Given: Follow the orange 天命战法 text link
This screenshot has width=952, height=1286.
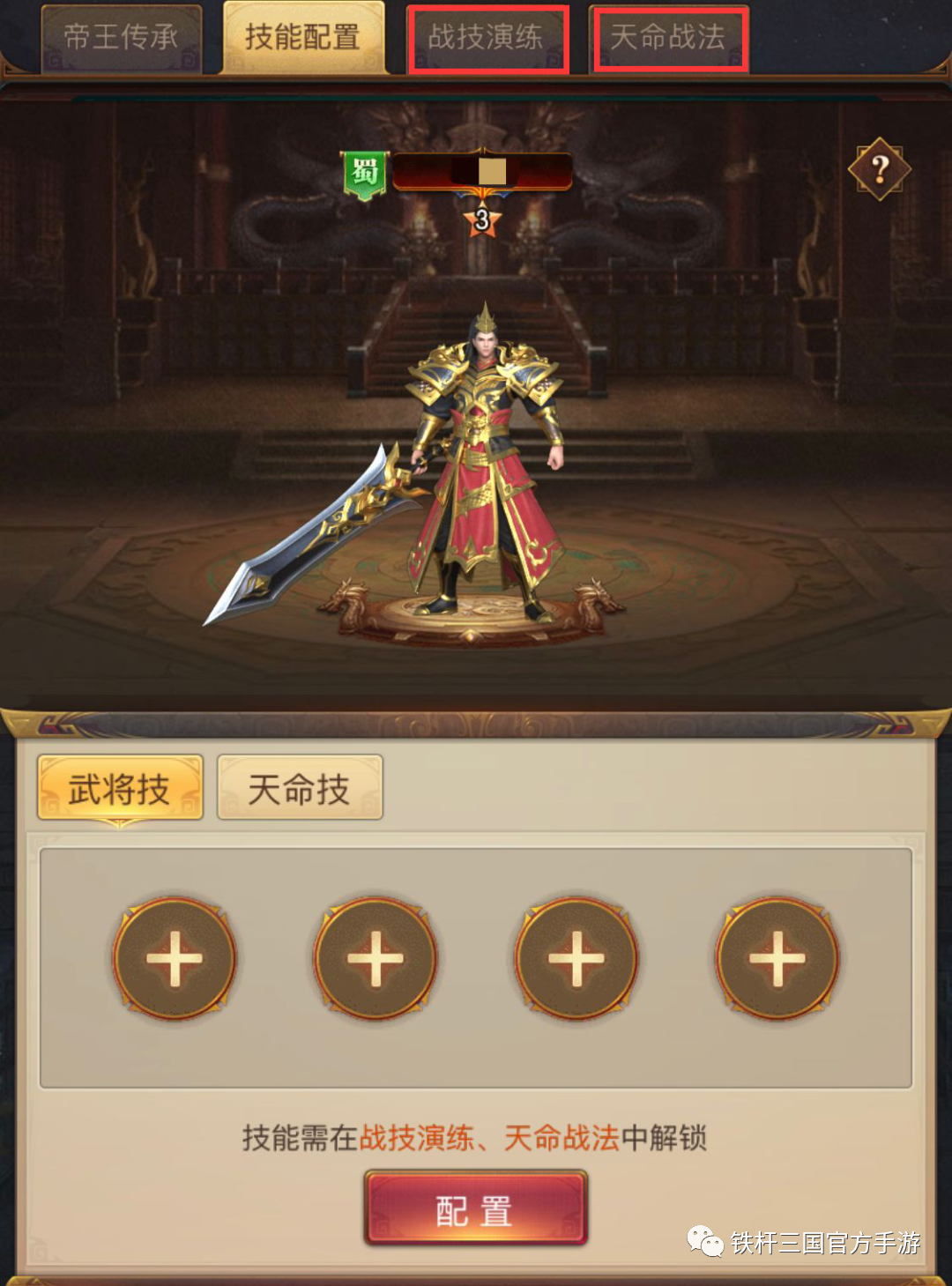Looking at the screenshot, I should (x=562, y=1138).
